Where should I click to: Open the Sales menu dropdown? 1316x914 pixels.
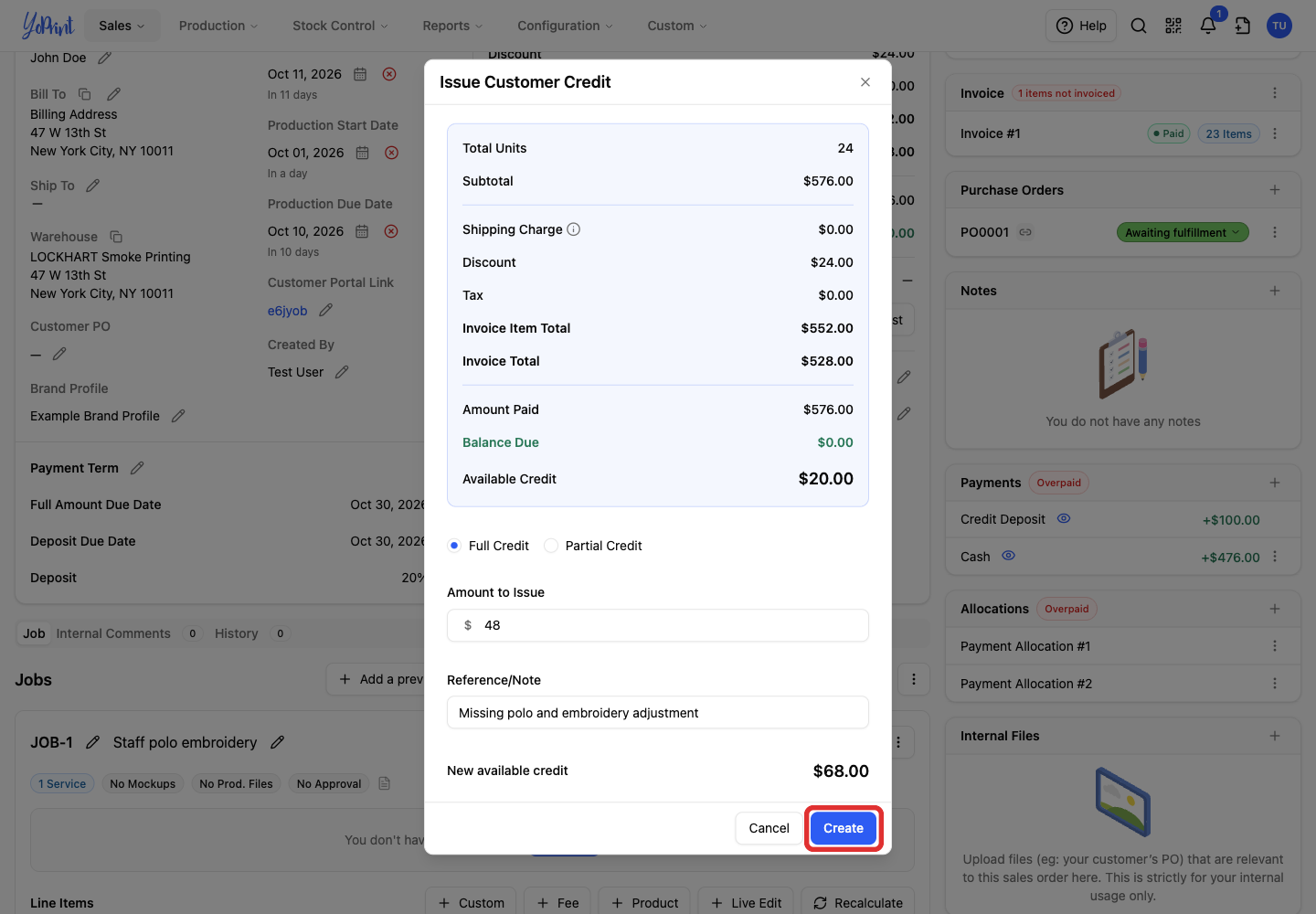tap(122, 26)
